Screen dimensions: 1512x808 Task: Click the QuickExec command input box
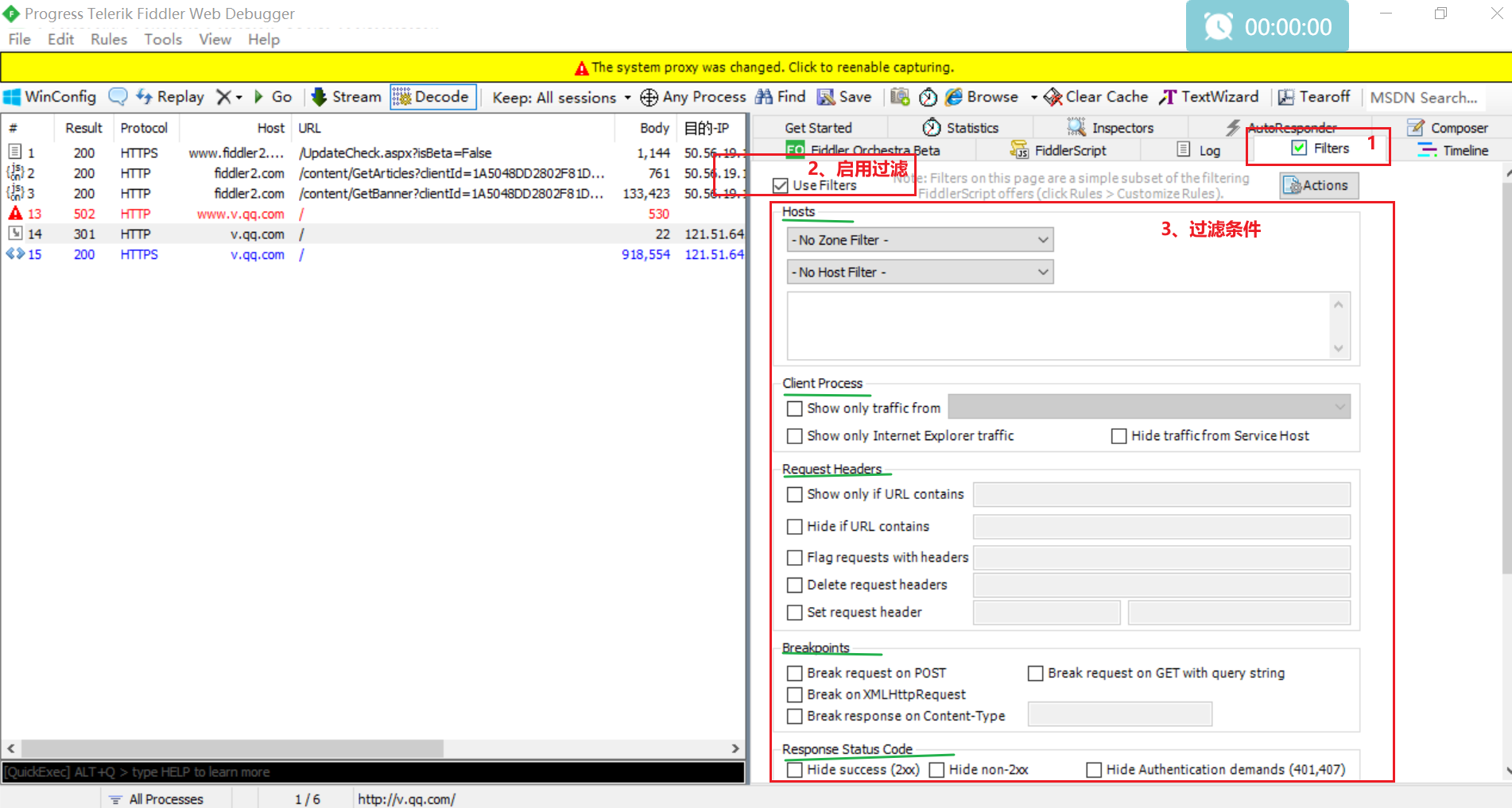(x=374, y=772)
